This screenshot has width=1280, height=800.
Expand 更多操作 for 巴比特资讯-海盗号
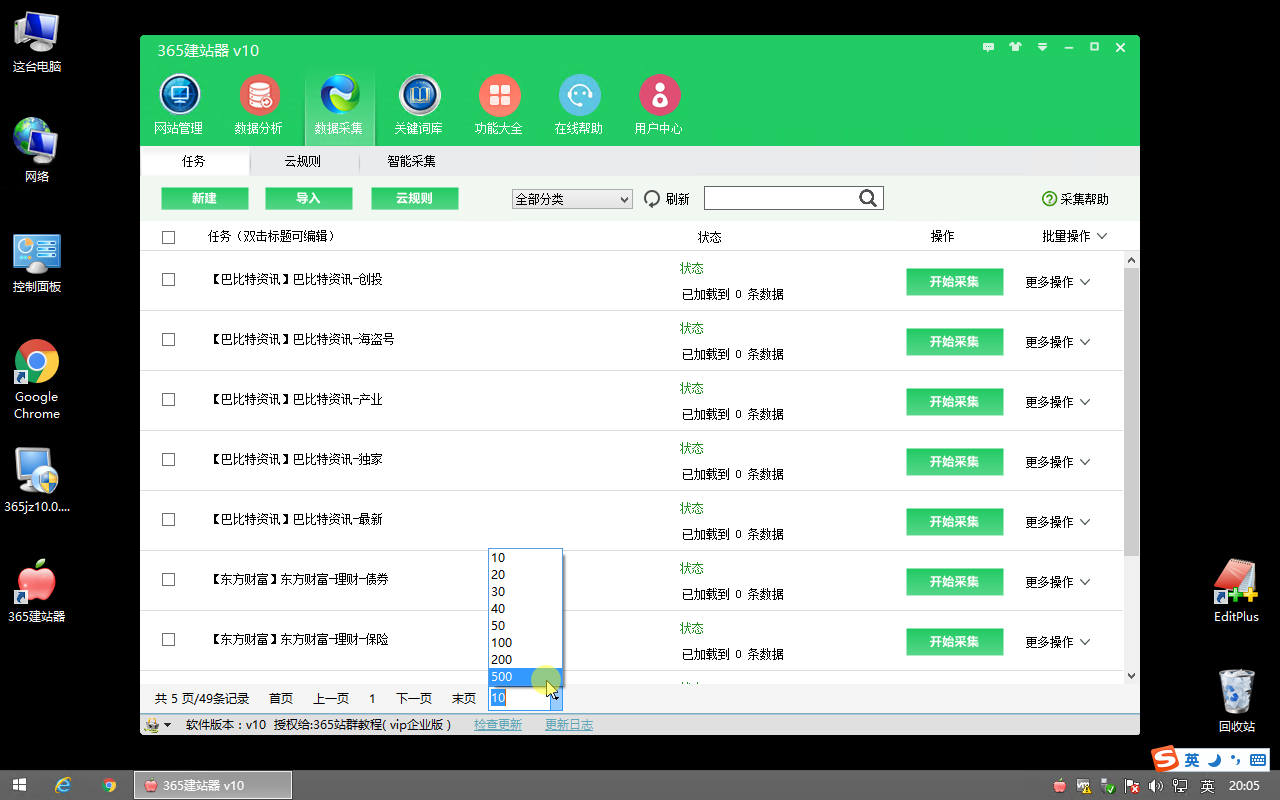click(1057, 342)
